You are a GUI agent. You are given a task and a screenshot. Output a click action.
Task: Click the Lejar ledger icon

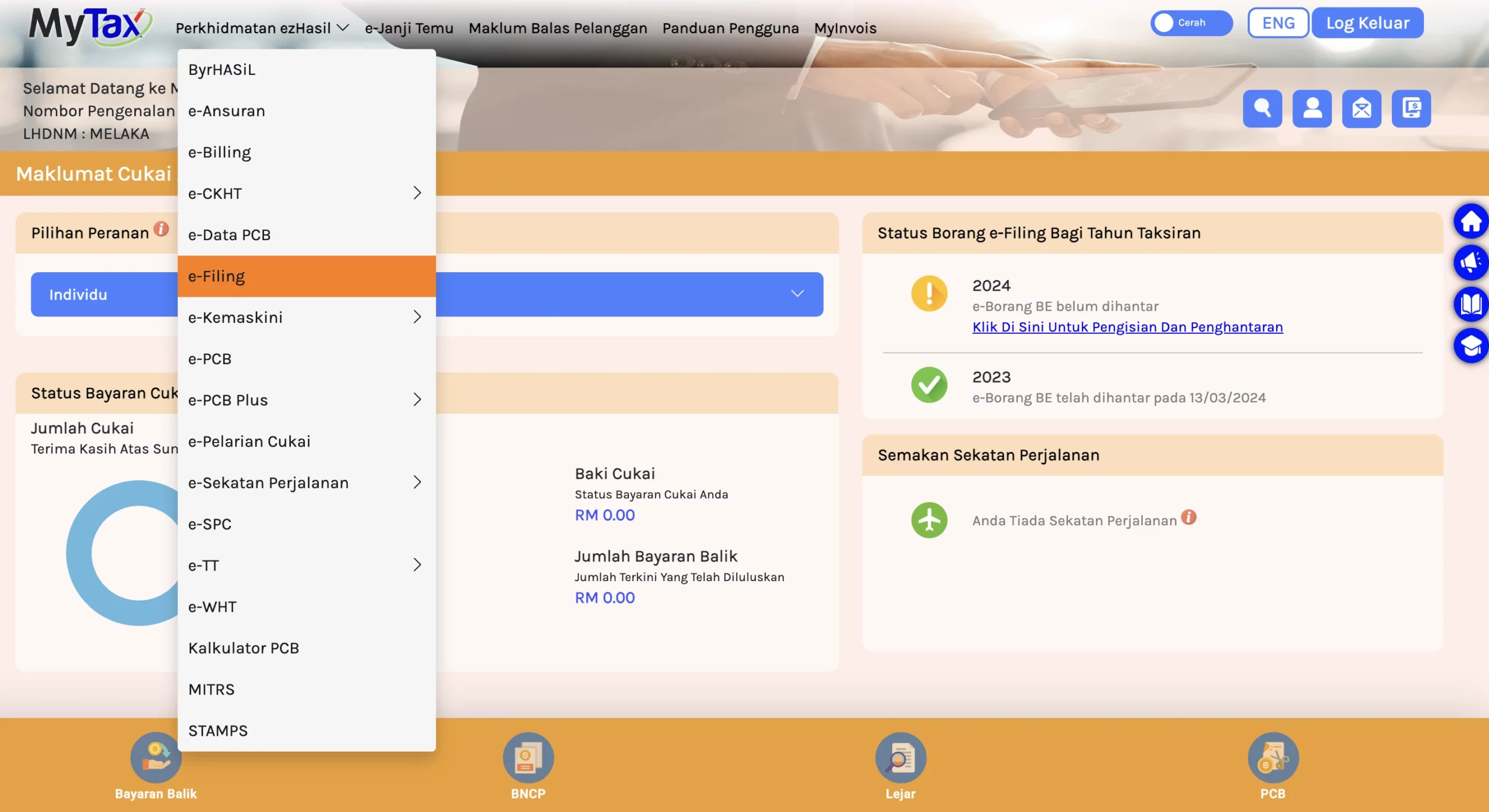click(900, 758)
